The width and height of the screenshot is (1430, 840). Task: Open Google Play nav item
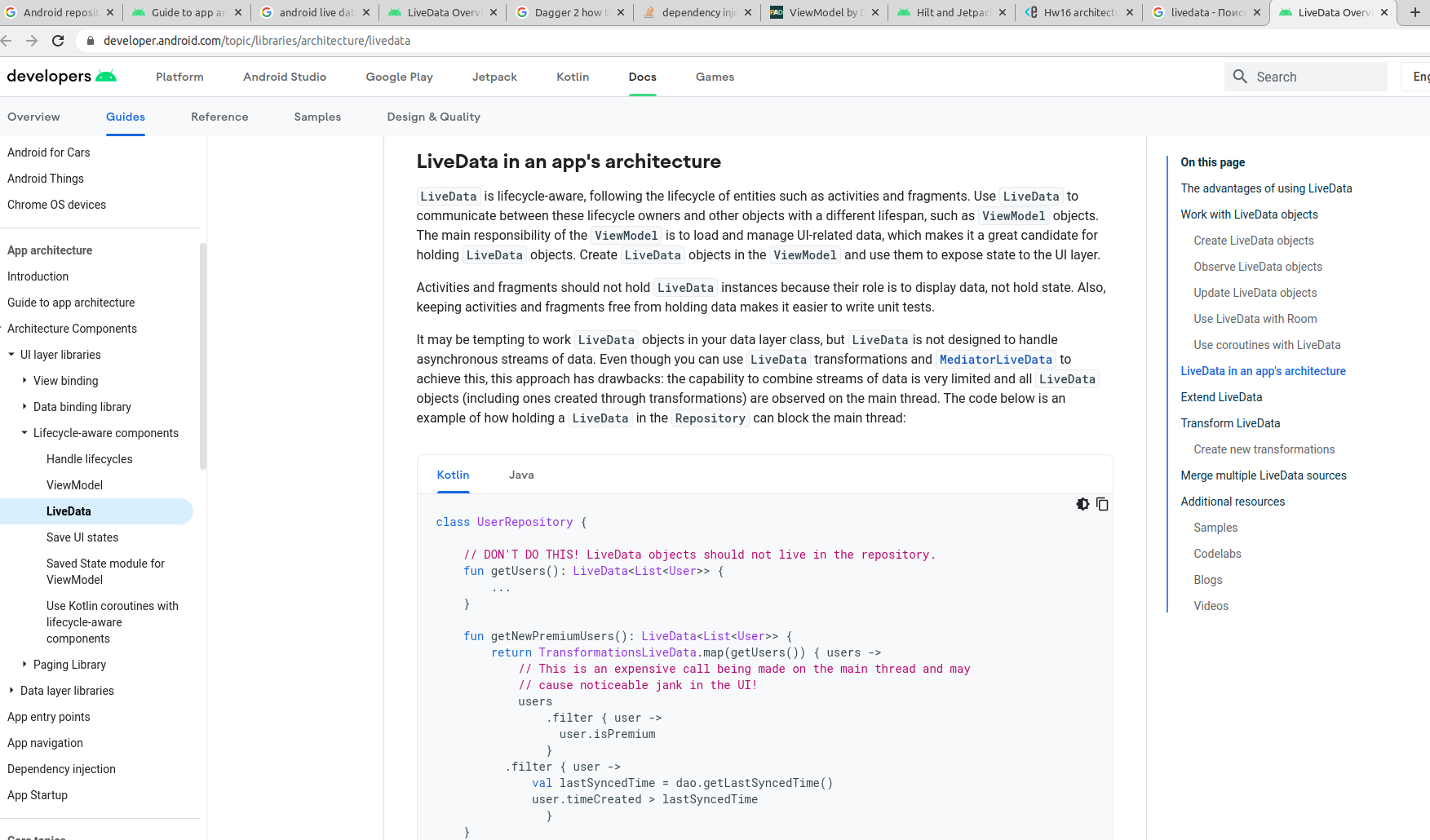[399, 77]
